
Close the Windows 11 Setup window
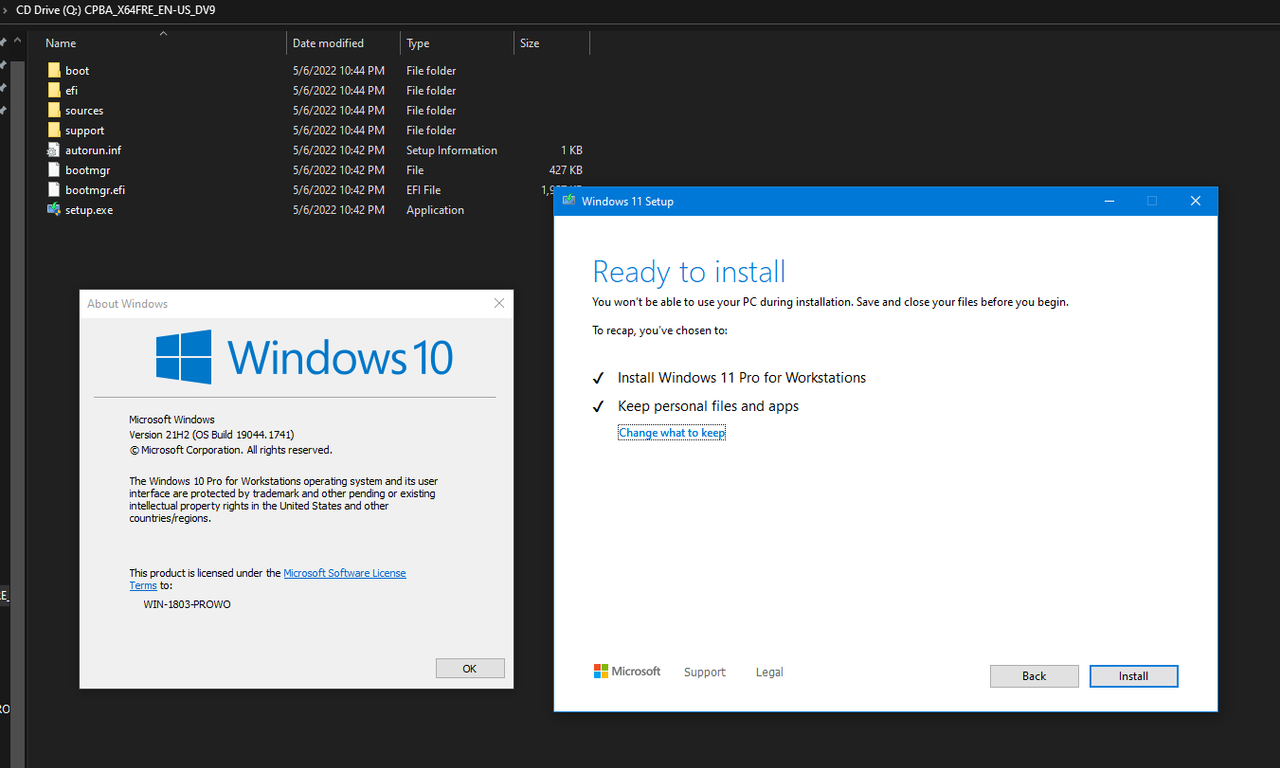pyautogui.click(x=1195, y=201)
